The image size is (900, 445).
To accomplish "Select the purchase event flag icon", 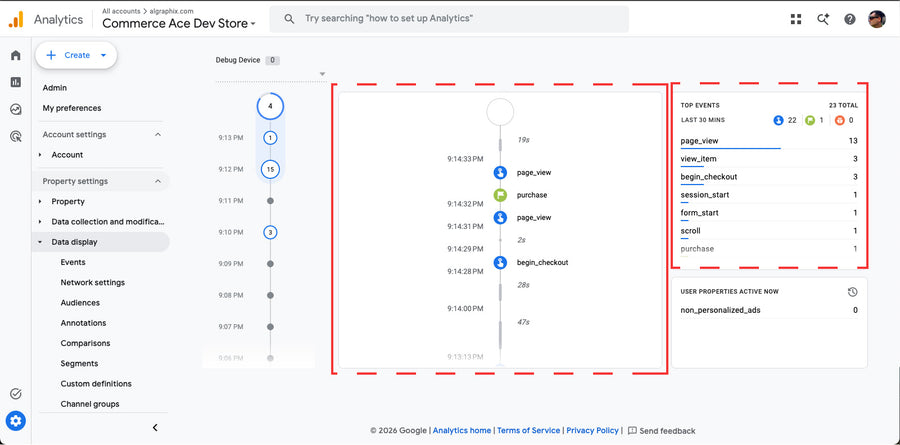I will click(501, 195).
